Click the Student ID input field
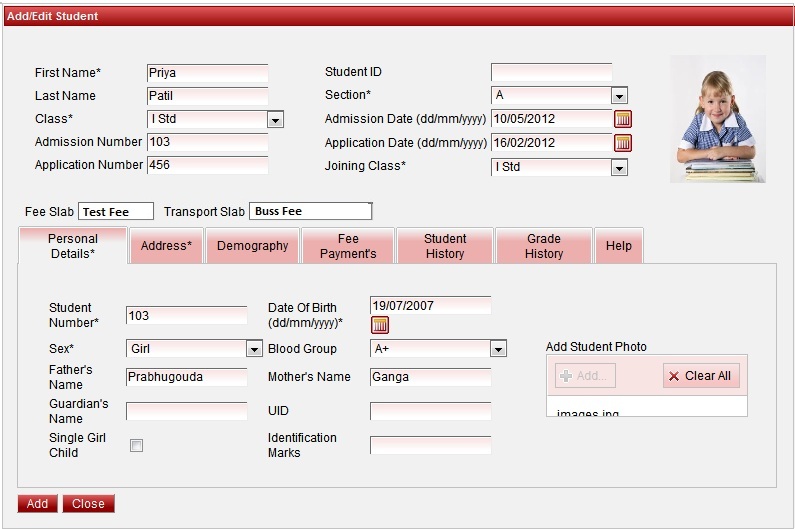 pyautogui.click(x=551, y=72)
